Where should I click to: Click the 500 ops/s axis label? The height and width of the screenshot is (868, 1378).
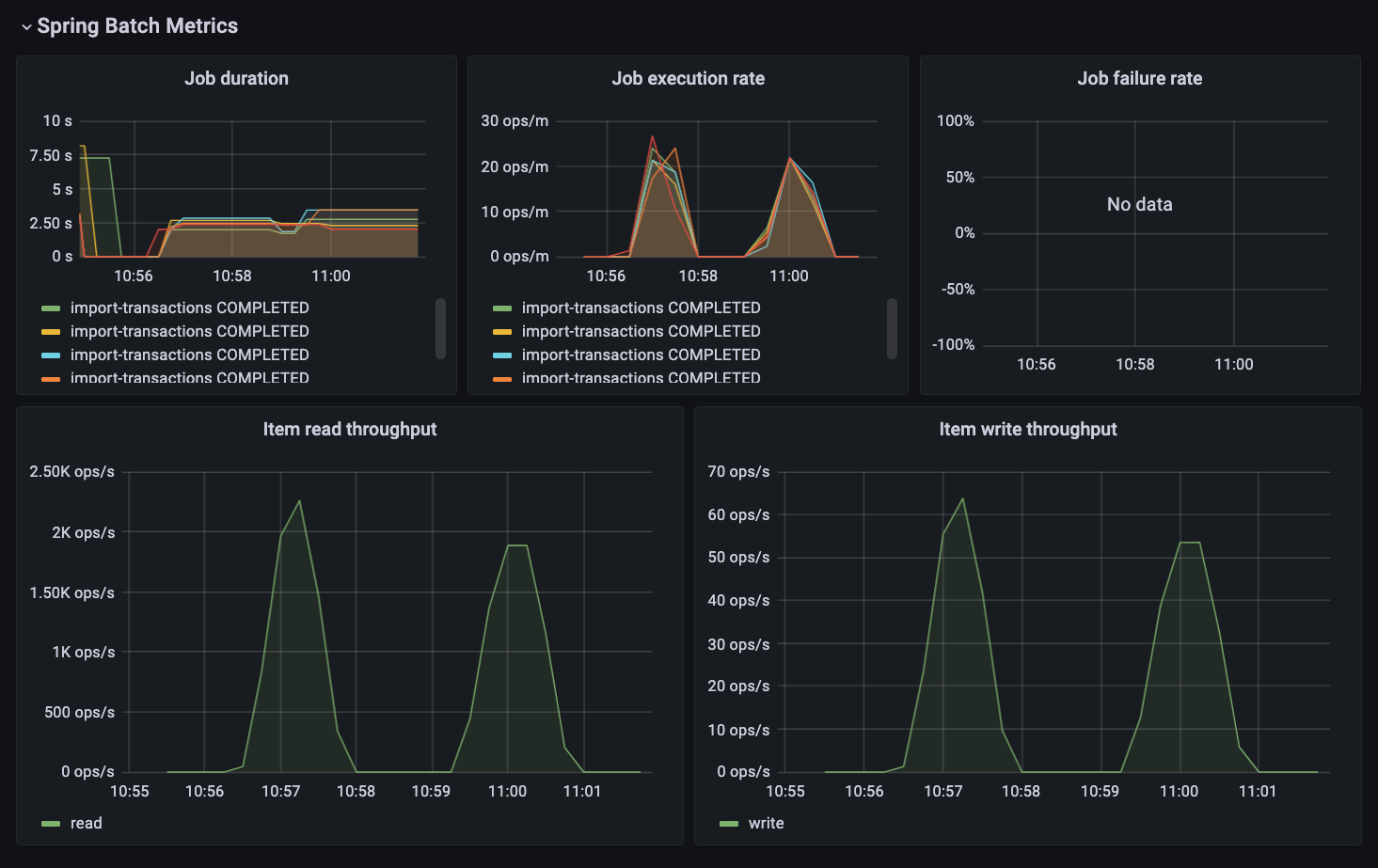coord(80,712)
